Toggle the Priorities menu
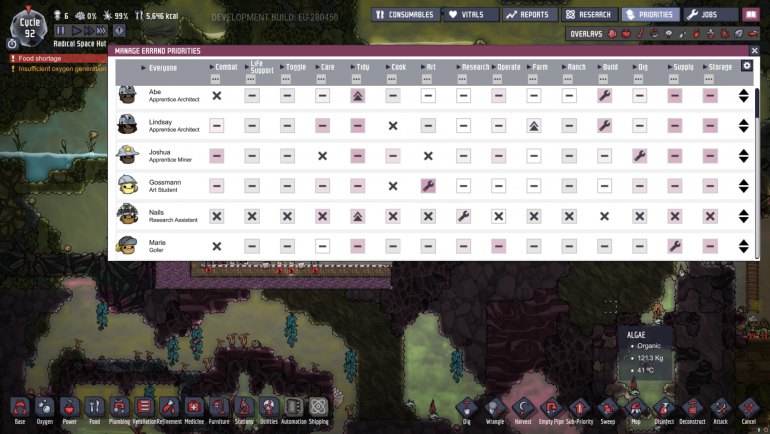The height and width of the screenshot is (434, 770). coord(650,15)
